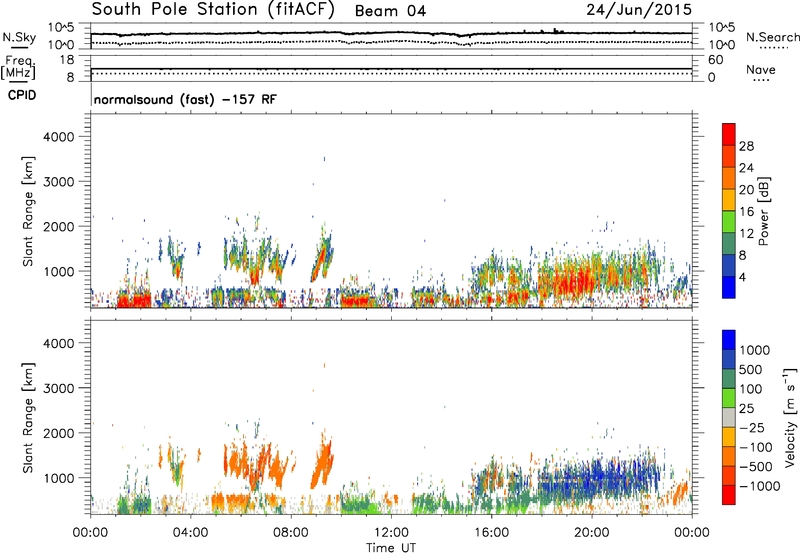
Task: Click the '-500' value on Velocity colorbar
Action: pyautogui.click(x=756, y=467)
